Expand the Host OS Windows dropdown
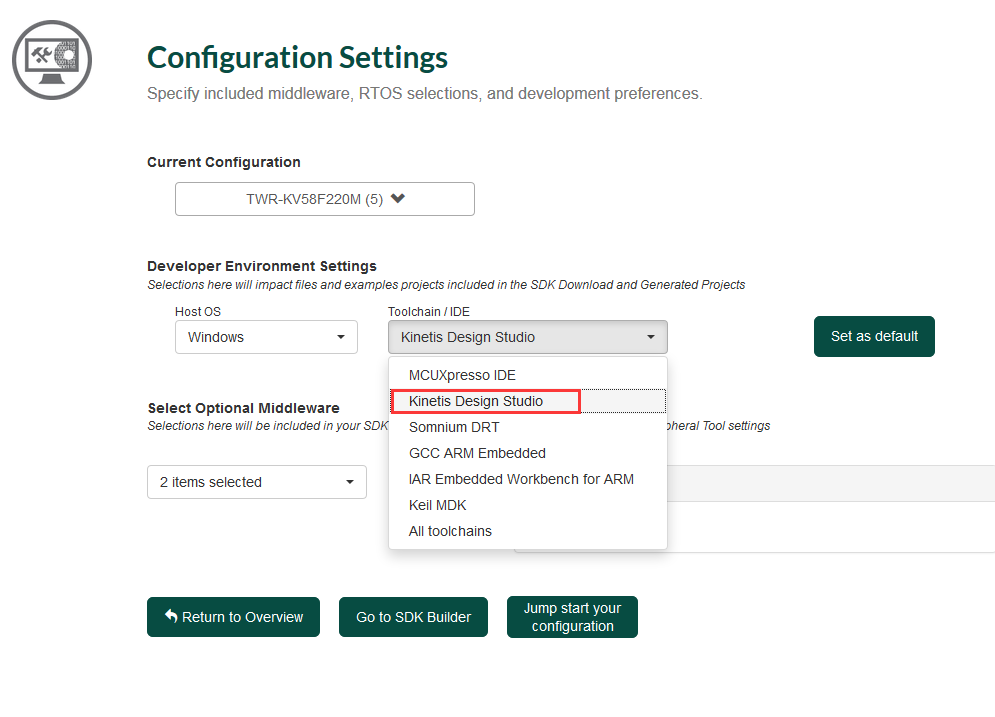 click(x=266, y=337)
